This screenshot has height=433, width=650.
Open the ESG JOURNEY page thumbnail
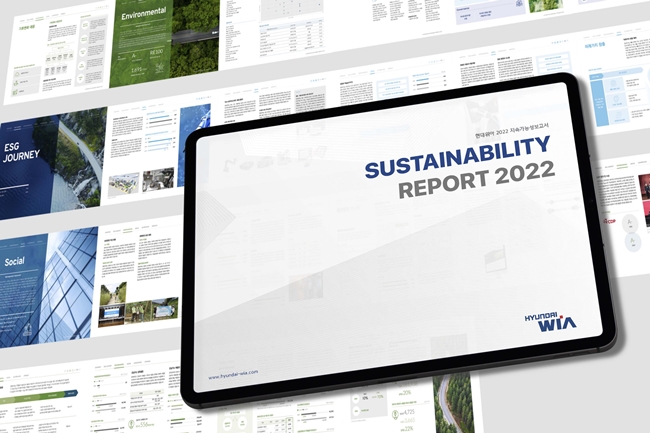click(50, 158)
